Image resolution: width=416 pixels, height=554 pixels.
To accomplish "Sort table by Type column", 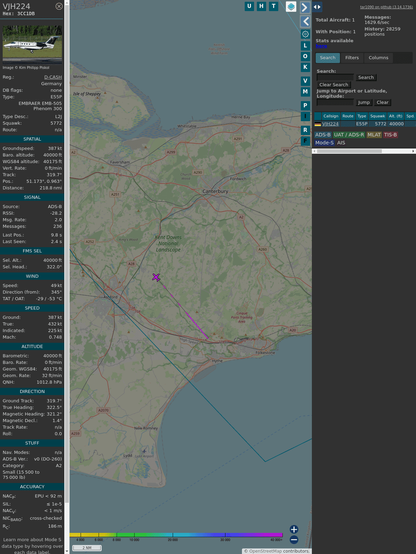I will (362, 116).
